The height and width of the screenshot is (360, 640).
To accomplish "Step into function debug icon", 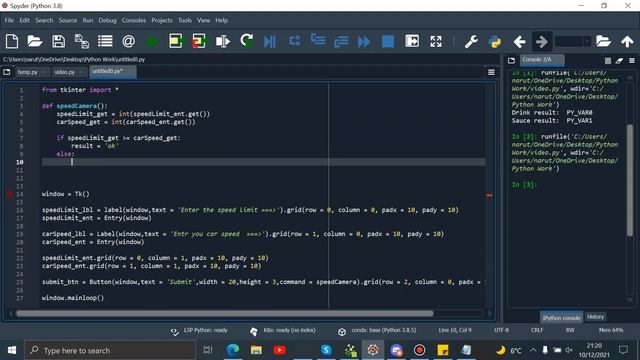I will click(318, 40).
